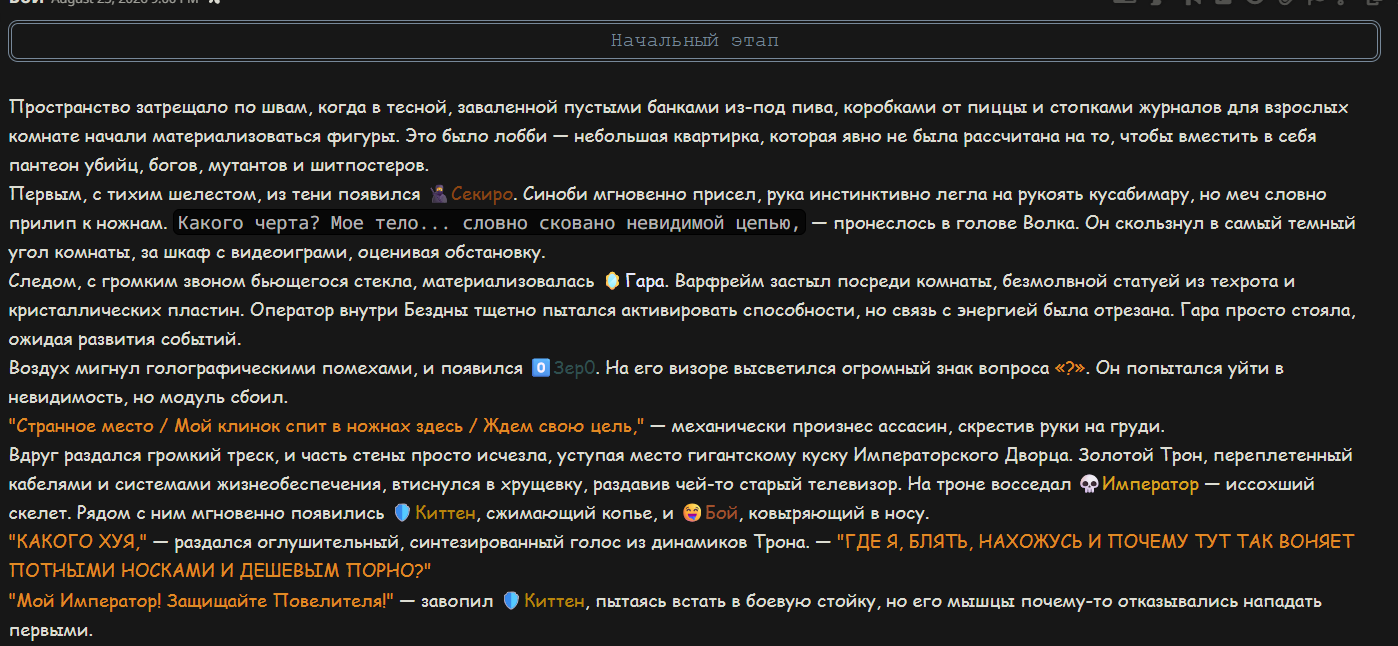Screen dimensions: 1398x646
Task: Click text 'ожидая развития событий.'
Action: pyautogui.click(x=125, y=339)
